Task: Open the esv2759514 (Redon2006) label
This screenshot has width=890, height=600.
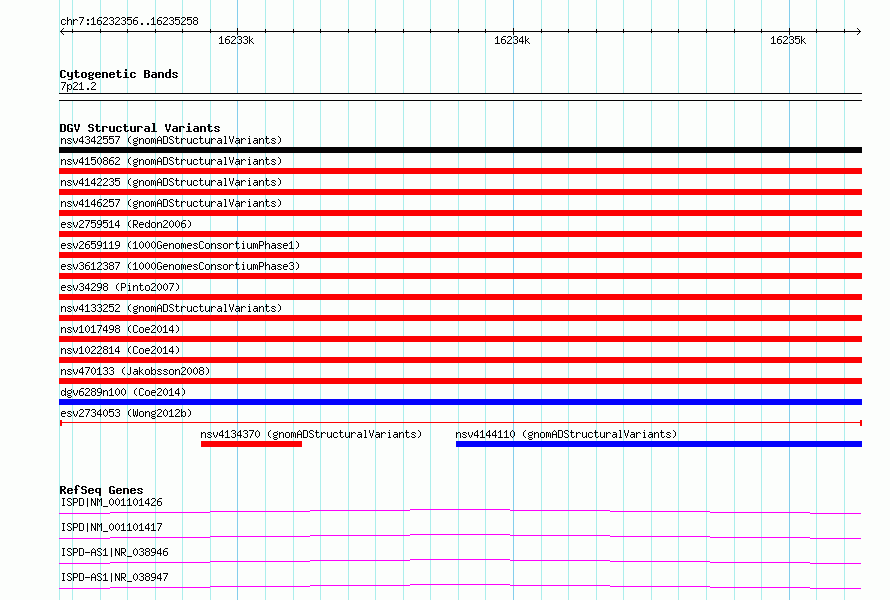Action: (126, 224)
